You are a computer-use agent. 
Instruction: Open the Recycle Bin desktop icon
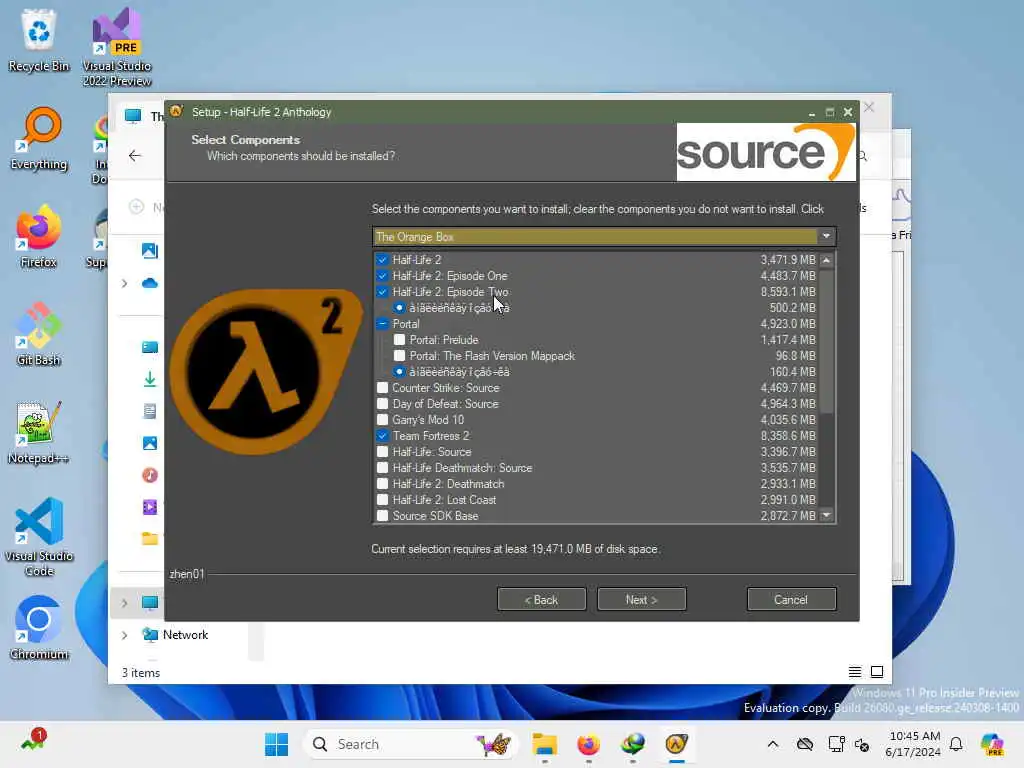tap(39, 40)
